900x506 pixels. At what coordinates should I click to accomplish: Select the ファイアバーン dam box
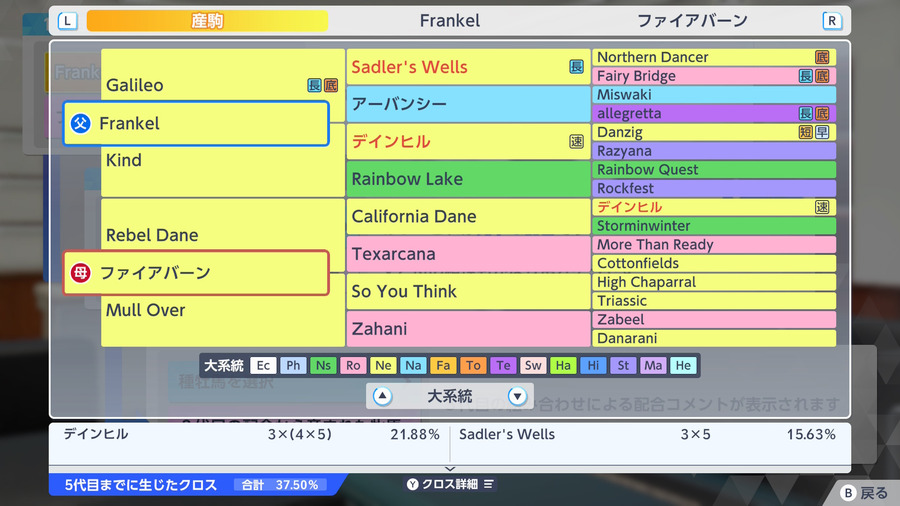196,273
